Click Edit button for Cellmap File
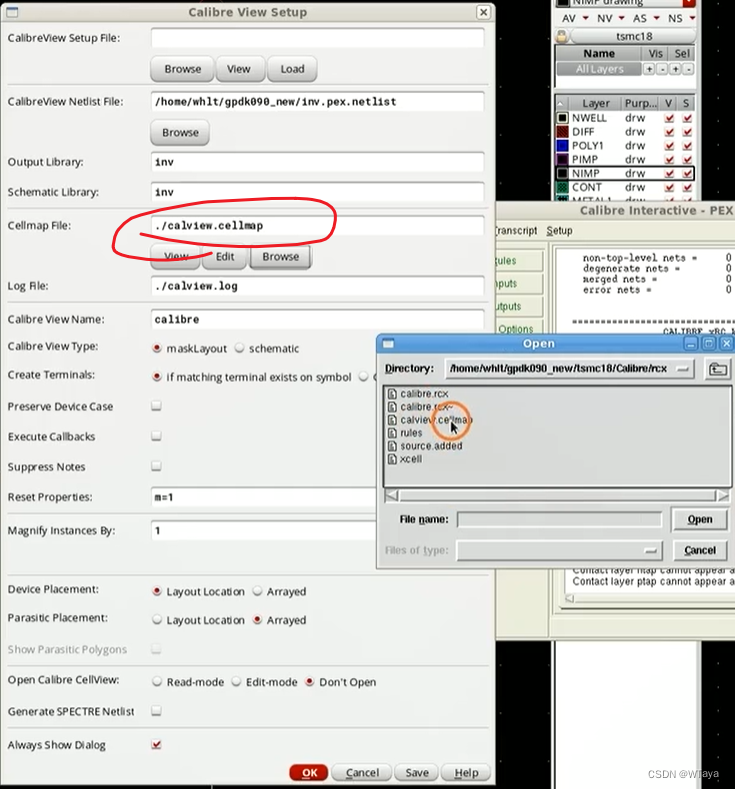Image resolution: width=735 pixels, height=789 pixels. tap(225, 257)
